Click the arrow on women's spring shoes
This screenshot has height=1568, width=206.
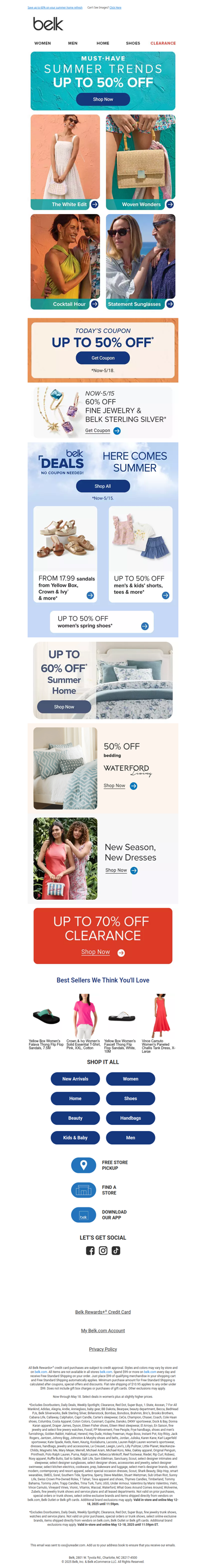[x=145, y=626]
